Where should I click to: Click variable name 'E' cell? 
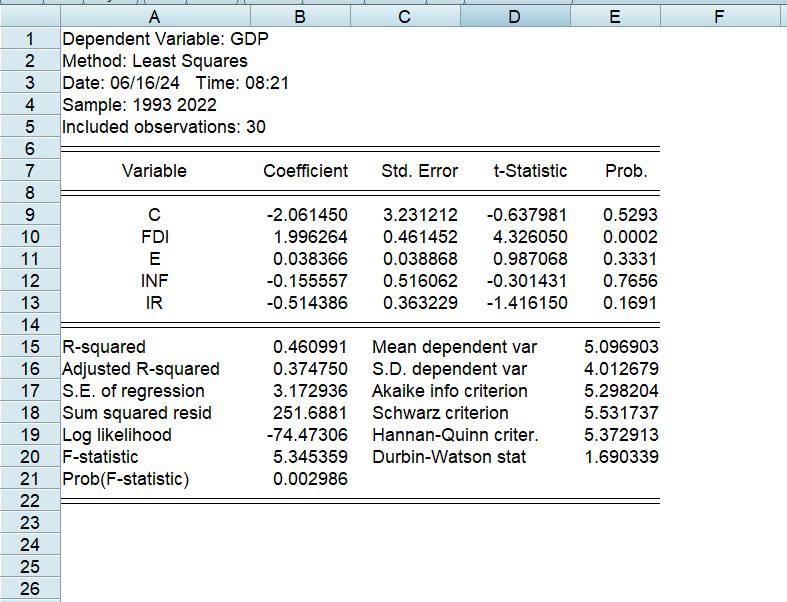pos(155,259)
